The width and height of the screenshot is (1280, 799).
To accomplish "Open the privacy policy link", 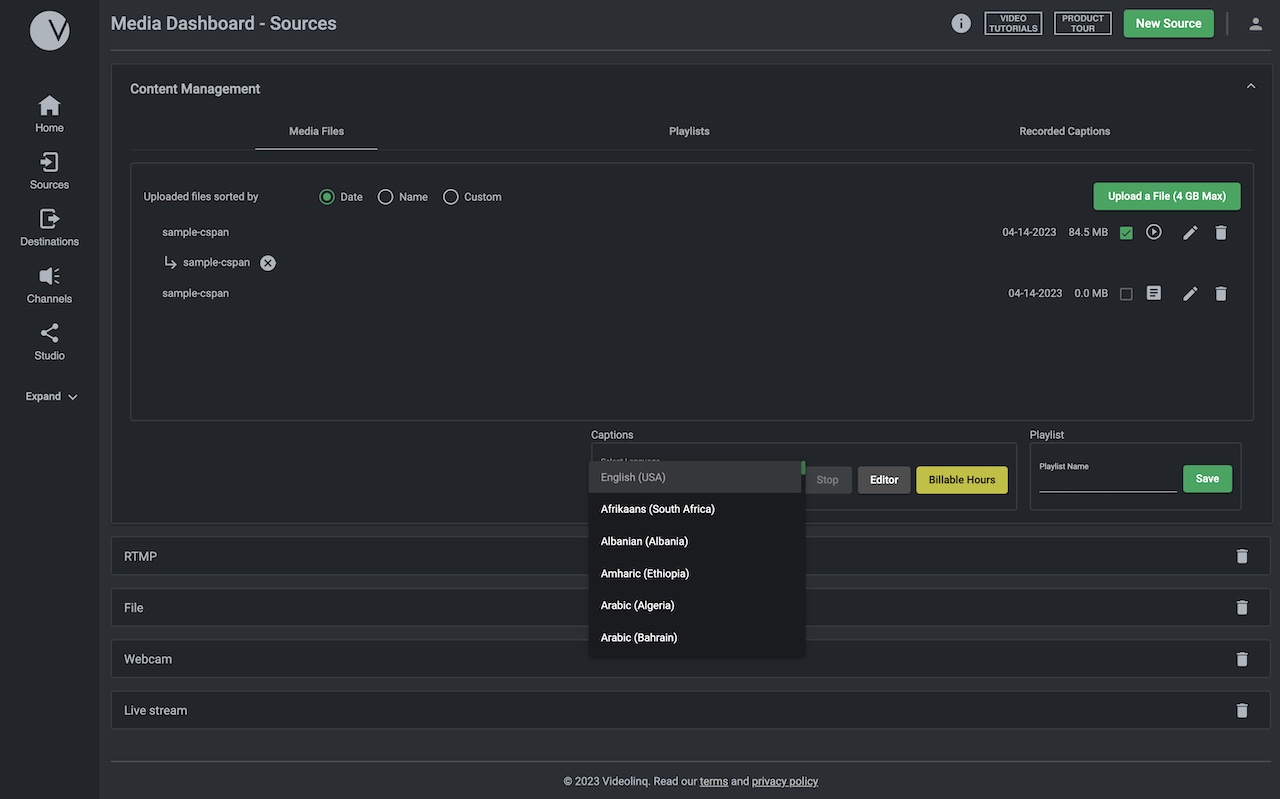I will click(784, 781).
